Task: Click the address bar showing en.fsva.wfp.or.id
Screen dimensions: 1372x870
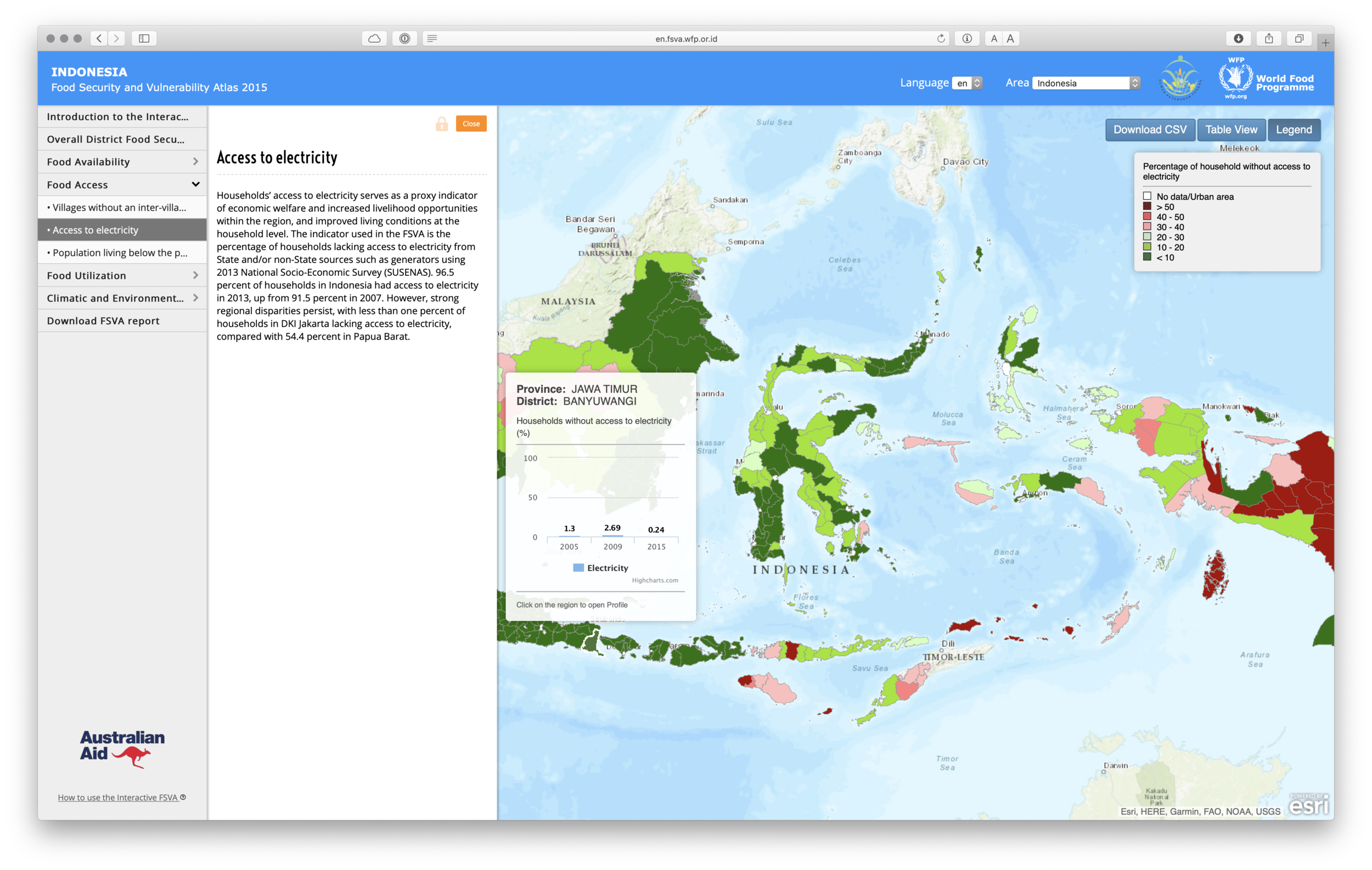Action: coord(686,38)
